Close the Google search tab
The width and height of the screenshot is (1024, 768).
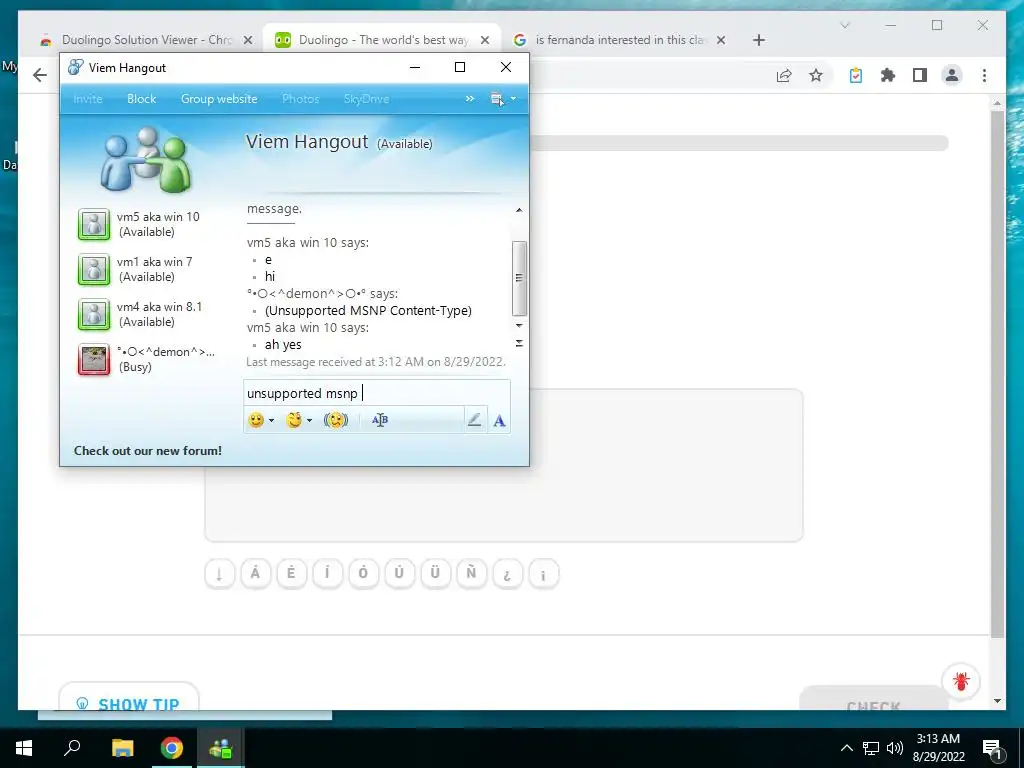[720, 40]
